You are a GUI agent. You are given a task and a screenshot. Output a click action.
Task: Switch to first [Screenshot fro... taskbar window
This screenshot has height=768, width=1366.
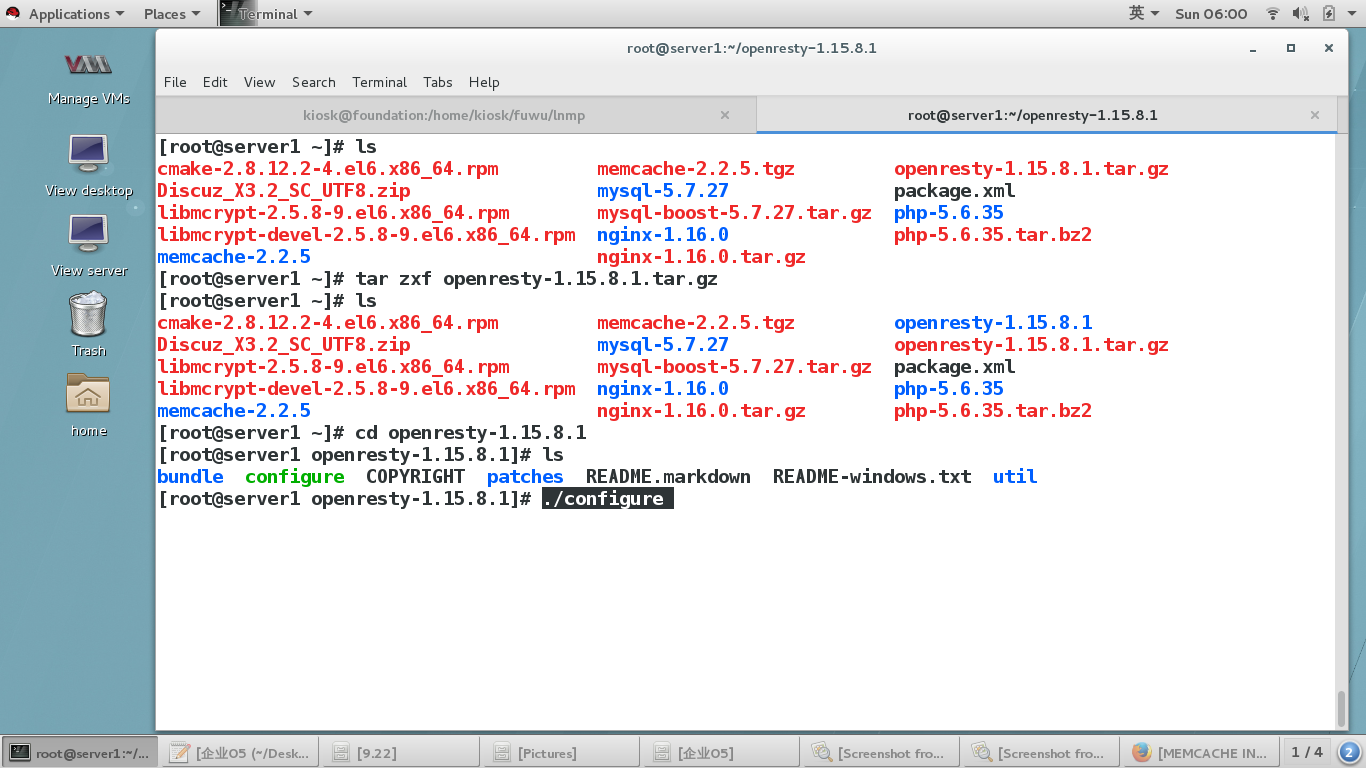pyautogui.click(x=881, y=753)
